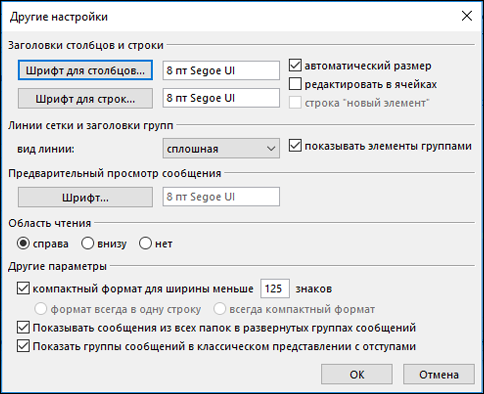This screenshot has height=394, width=484.
Task: Uncheck 'Показывать сообщения из всех папок' option
Action: click(x=23, y=328)
